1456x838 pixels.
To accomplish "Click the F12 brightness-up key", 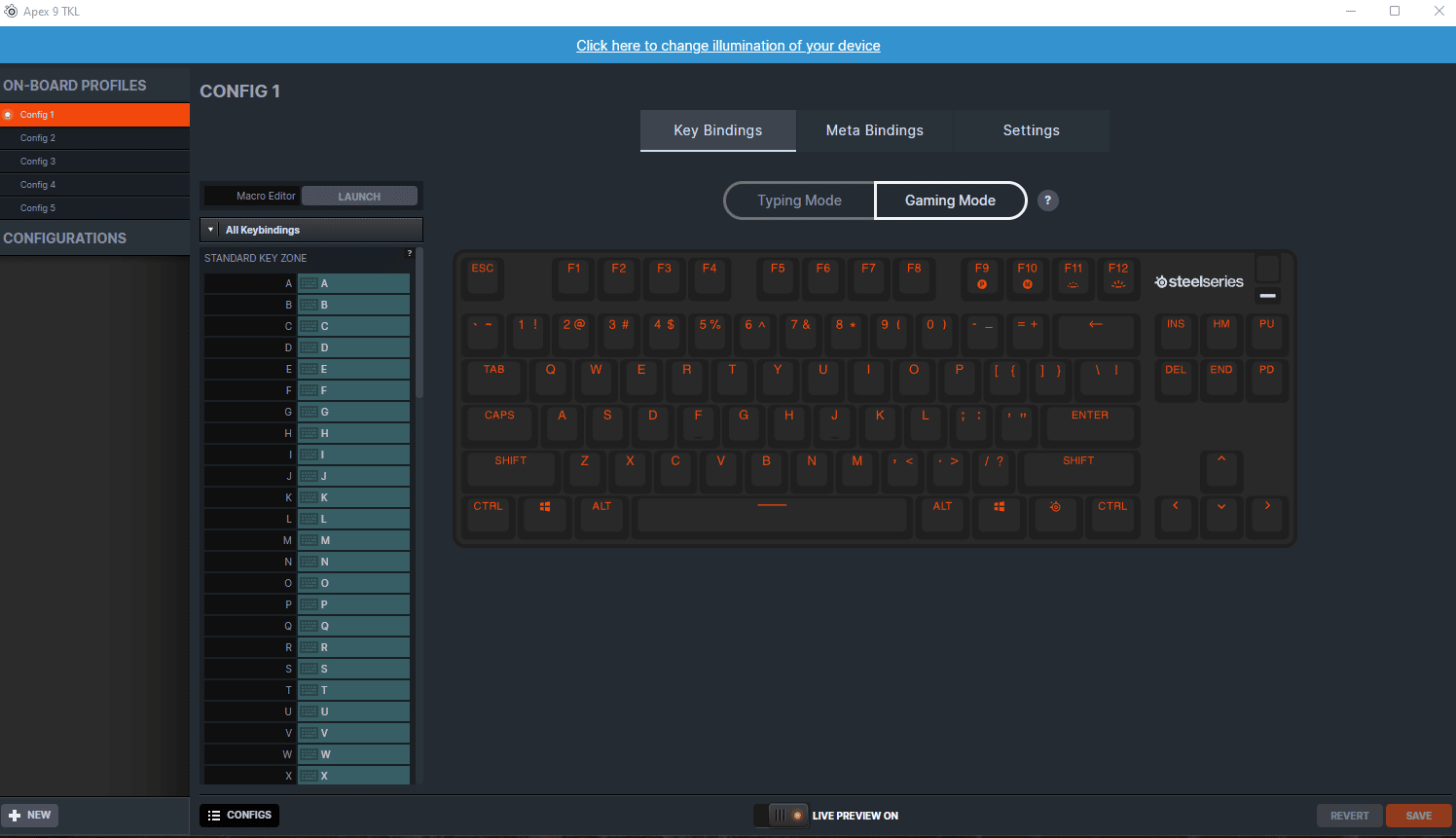I will [x=1118, y=278].
